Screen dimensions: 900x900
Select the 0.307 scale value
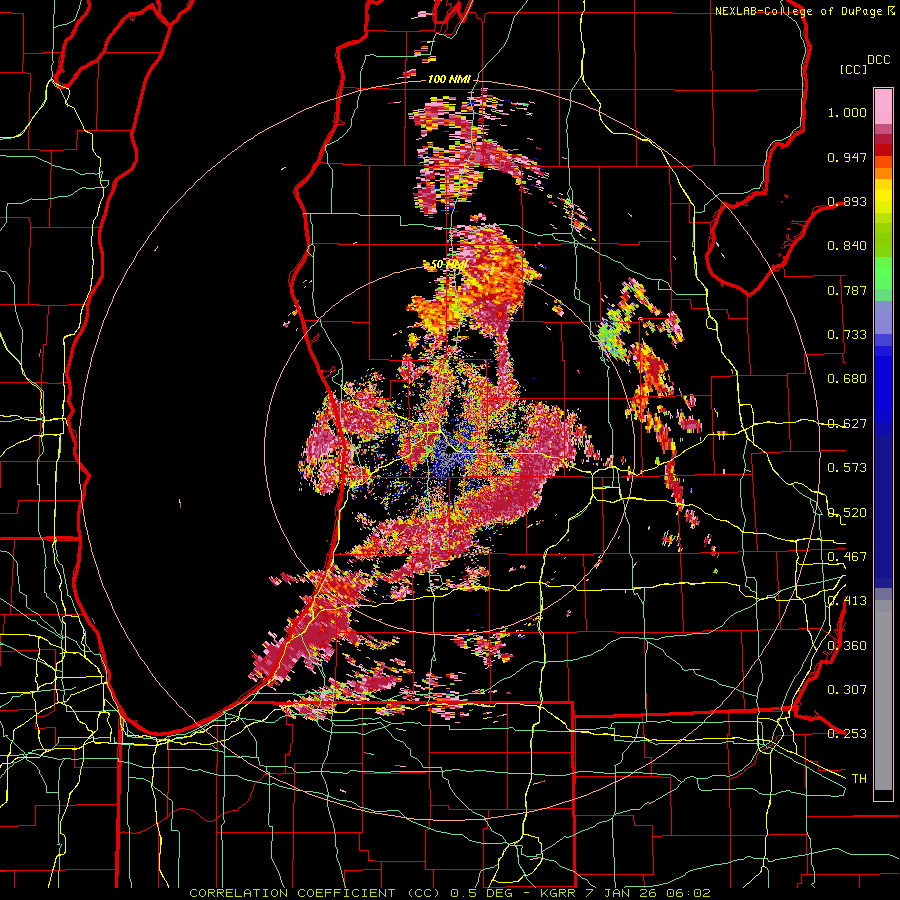847,689
